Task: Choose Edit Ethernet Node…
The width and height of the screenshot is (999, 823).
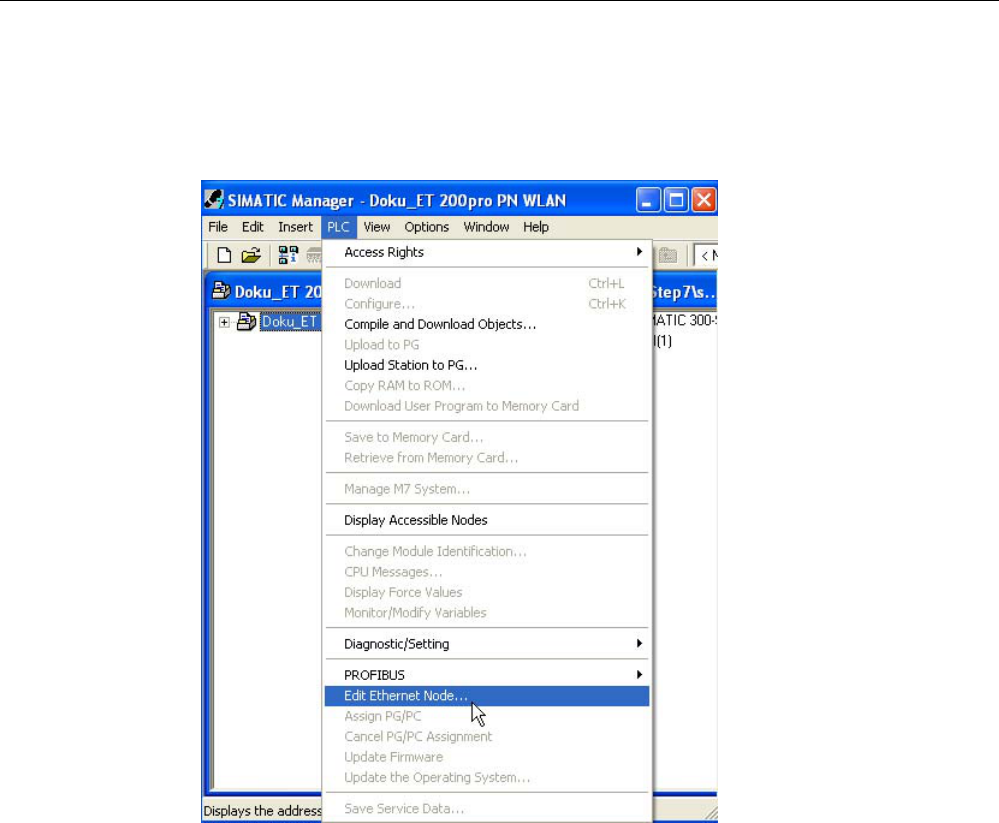Action: point(487,696)
